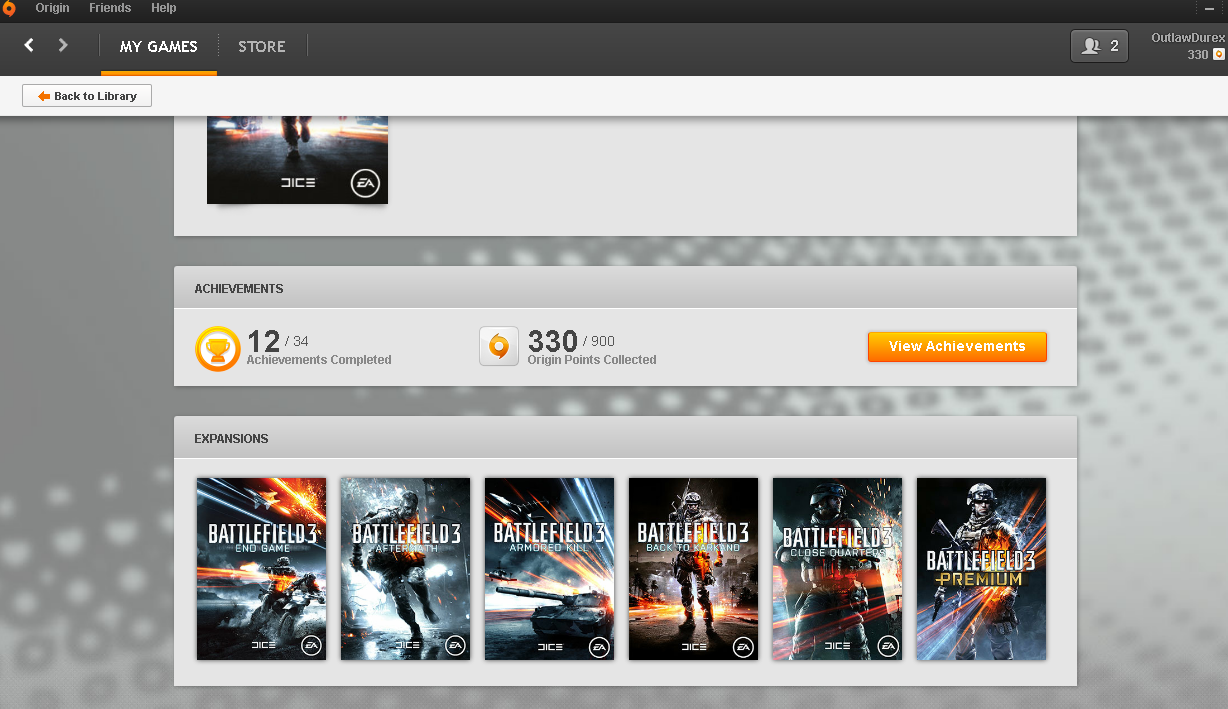Image resolution: width=1228 pixels, height=709 pixels.
Task: Select the Back to Karkand expansion
Action: pos(693,569)
